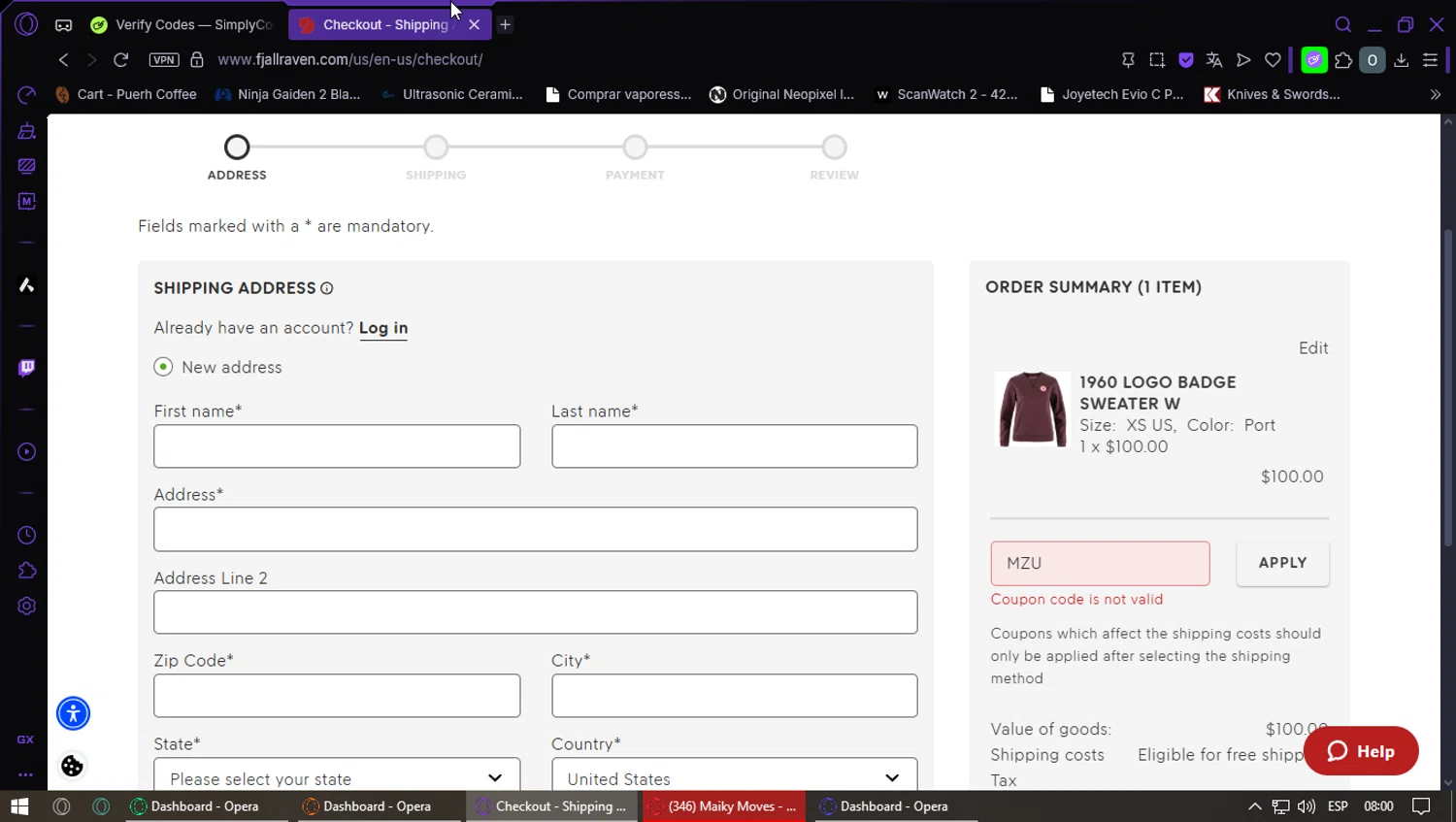
Task: Go back to the previous page
Action: point(63,59)
